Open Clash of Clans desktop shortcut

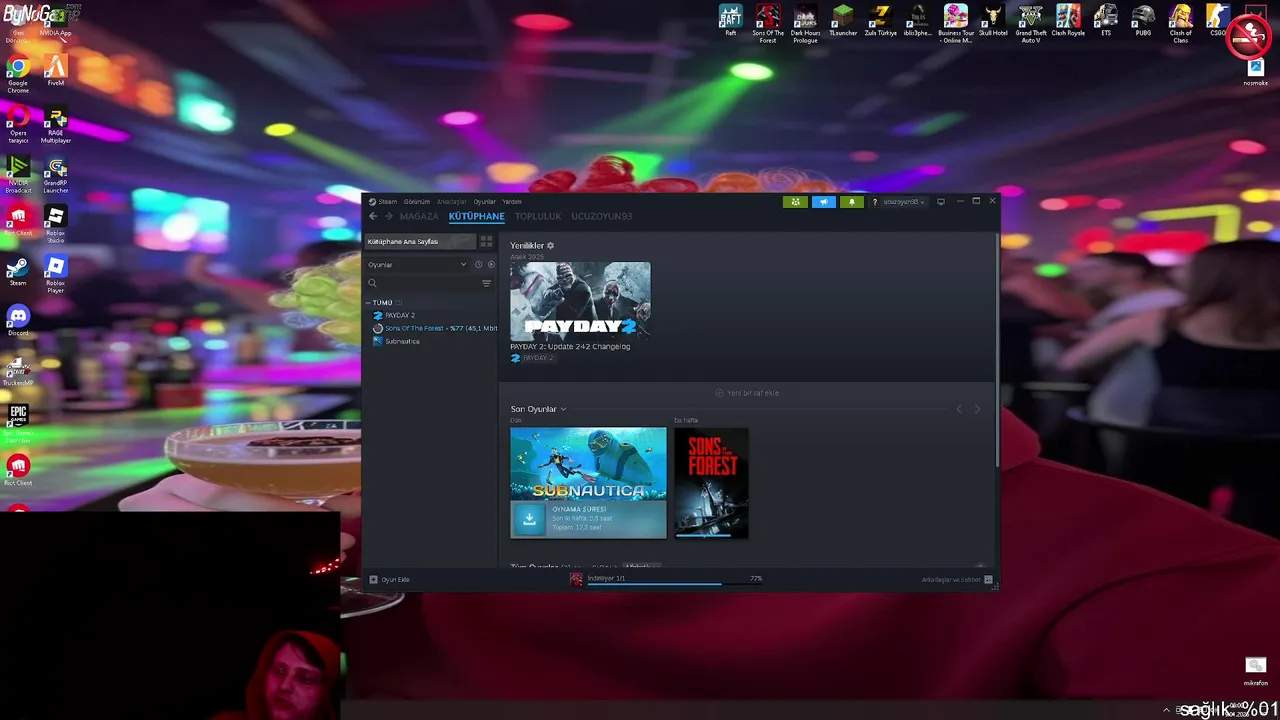(x=1181, y=23)
